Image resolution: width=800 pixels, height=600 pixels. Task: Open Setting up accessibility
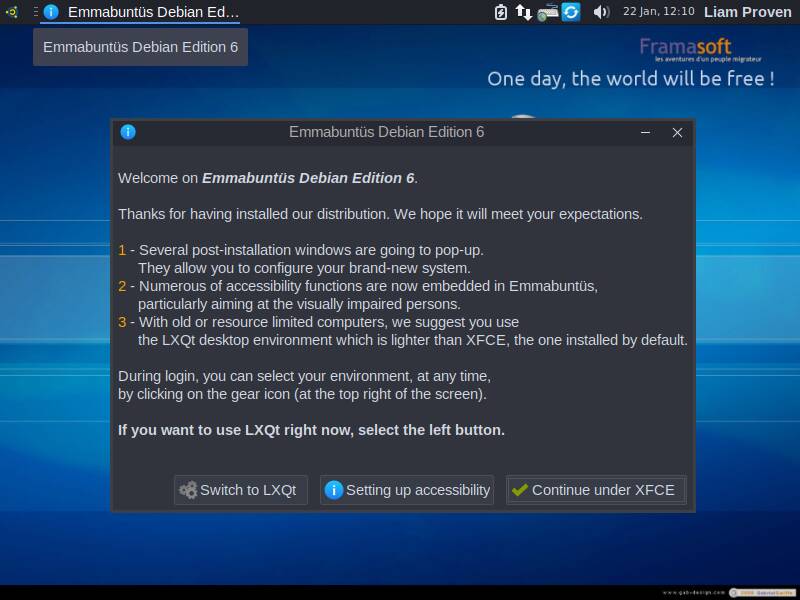406,490
